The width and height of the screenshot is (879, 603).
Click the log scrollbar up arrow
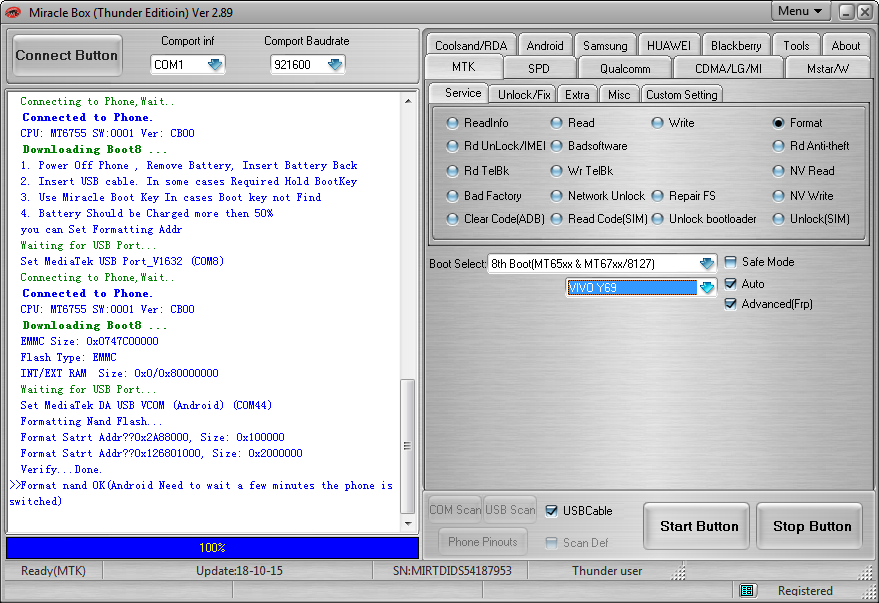(408, 101)
